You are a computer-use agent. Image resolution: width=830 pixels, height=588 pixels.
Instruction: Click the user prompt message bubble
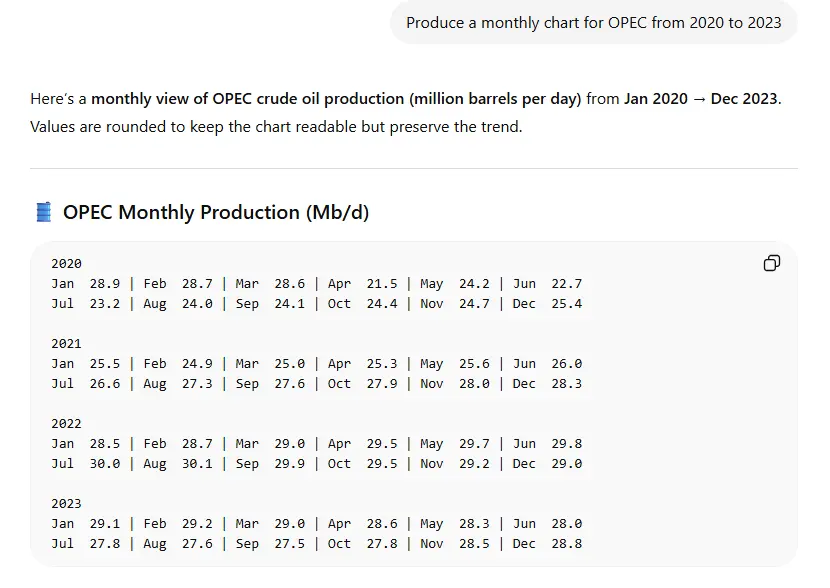[593, 23]
